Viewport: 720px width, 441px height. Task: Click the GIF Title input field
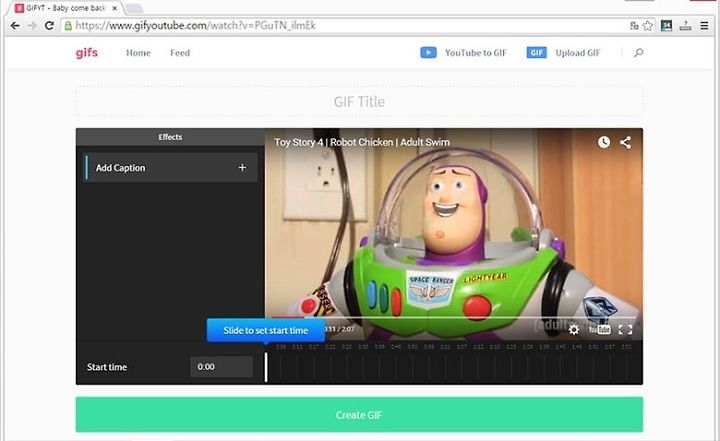pos(359,102)
